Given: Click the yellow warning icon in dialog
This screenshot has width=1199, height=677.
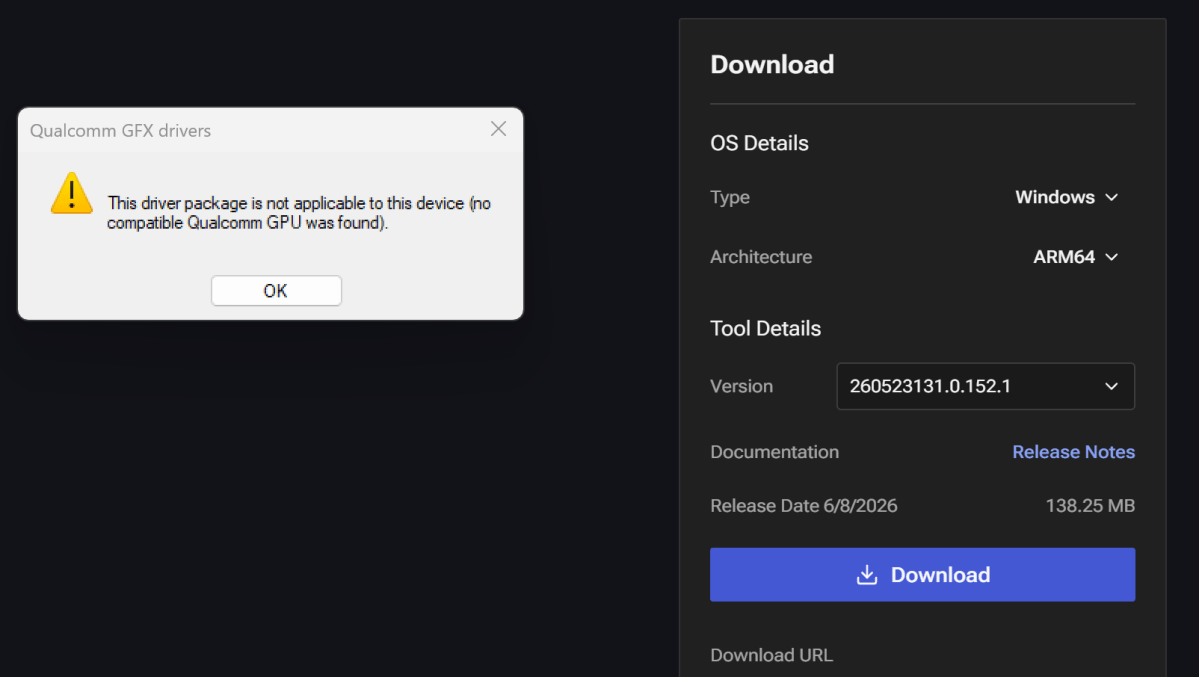Looking at the screenshot, I should click(72, 194).
